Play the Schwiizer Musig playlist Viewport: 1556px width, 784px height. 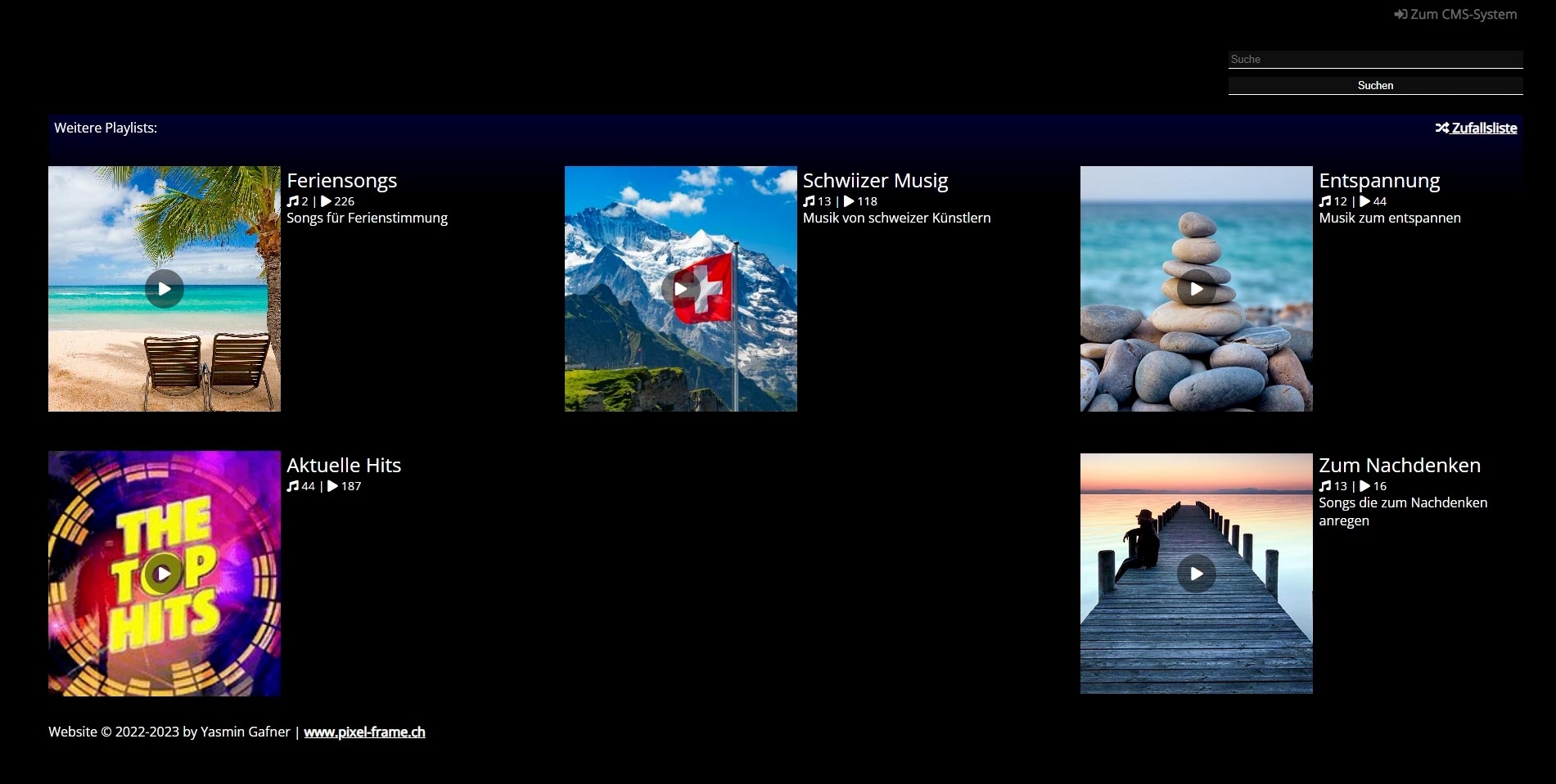click(x=680, y=289)
